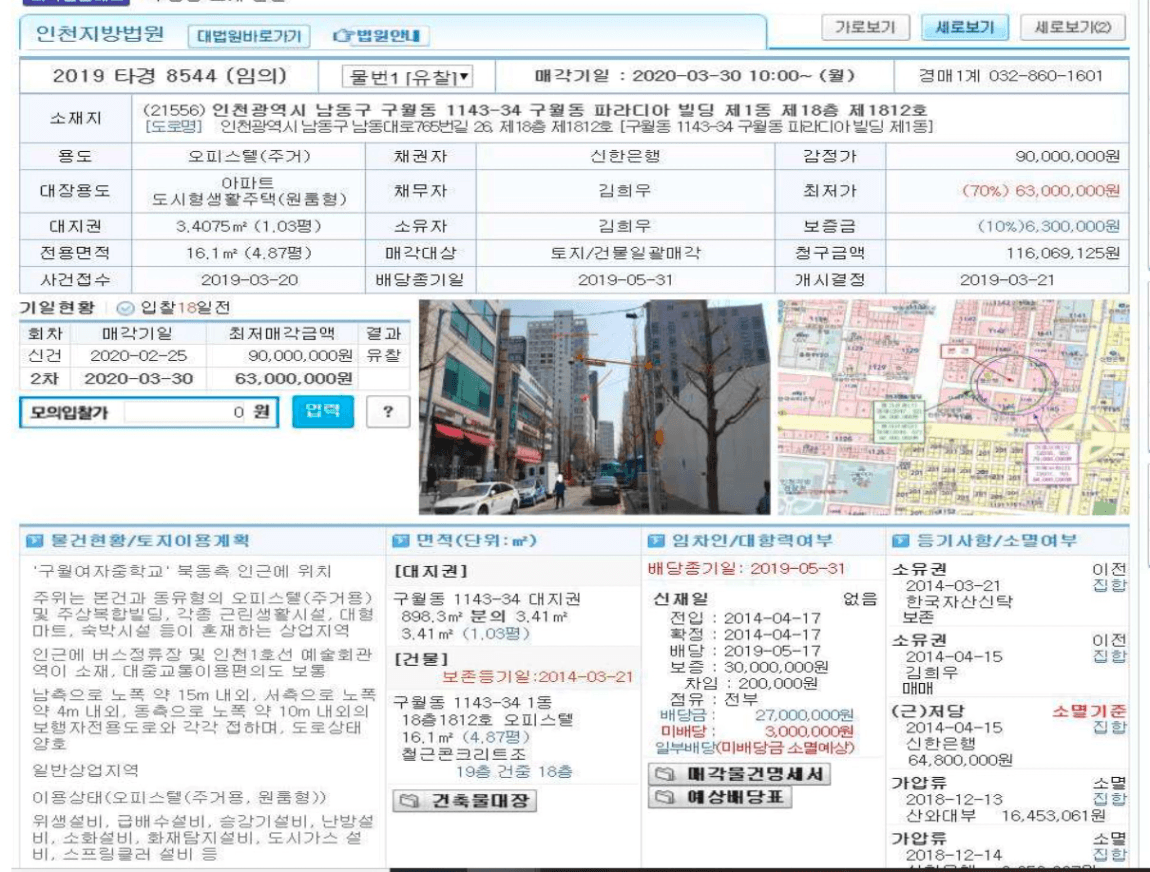This screenshot has height=872, width=1150.
Task: Click the 면적(단위:㎡) section arrow icon
Action: [400, 541]
